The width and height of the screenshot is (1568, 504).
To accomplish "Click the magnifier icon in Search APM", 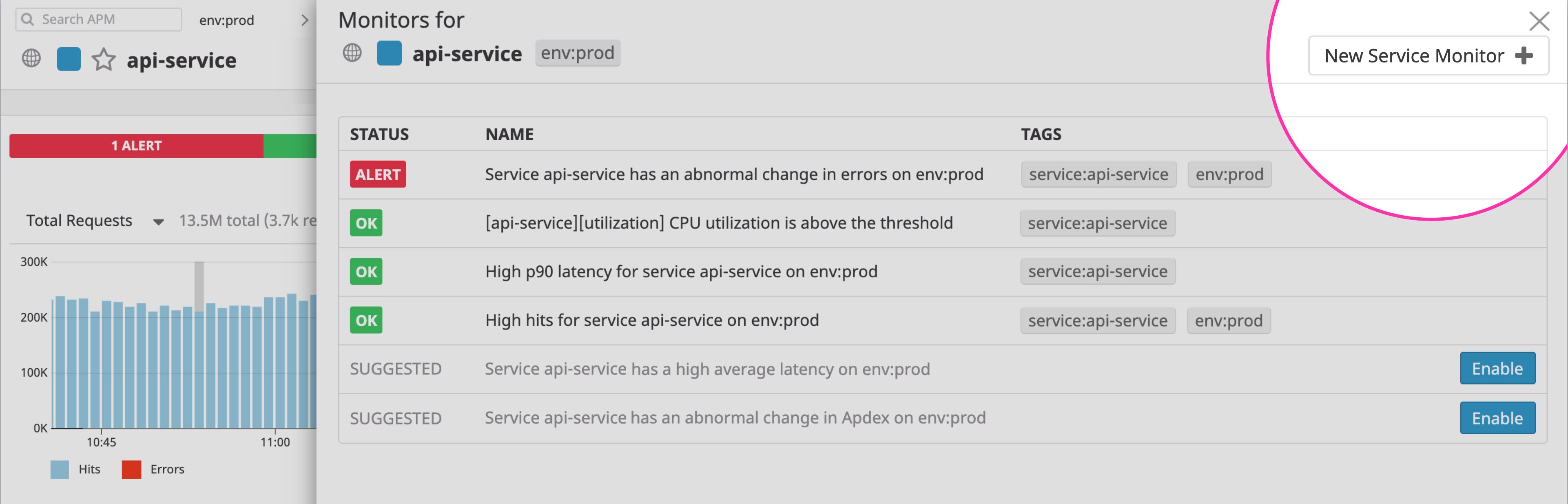I will (x=28, y=19).
